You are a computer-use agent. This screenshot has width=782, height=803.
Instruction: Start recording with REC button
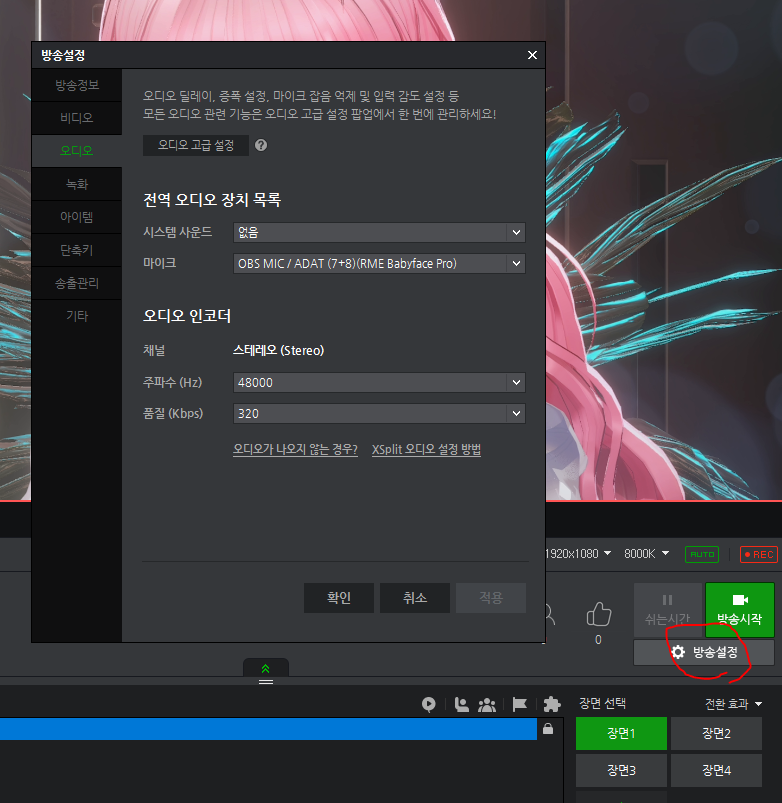click(759, 554)
